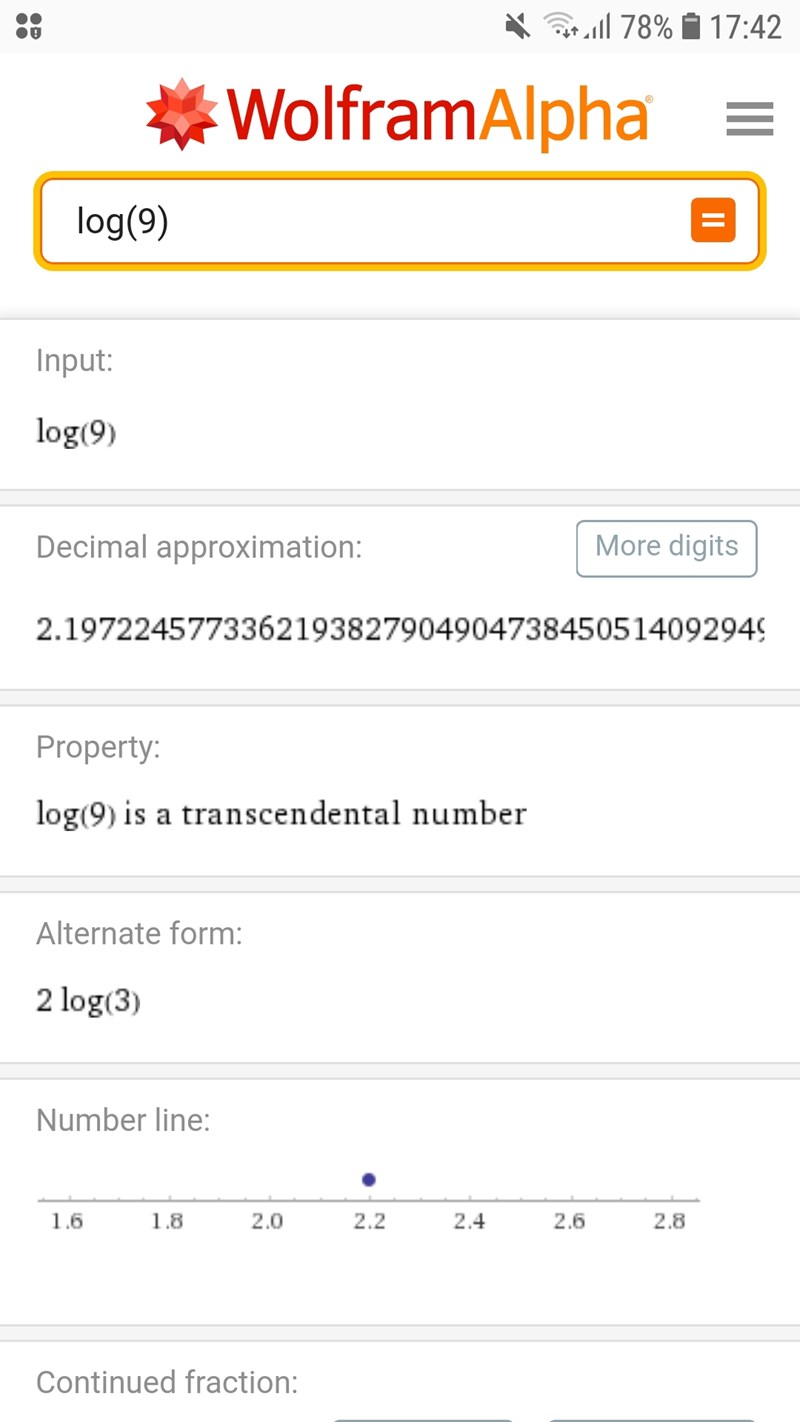Click the red WolframAlpha star logo

click(x=181, y=114)
